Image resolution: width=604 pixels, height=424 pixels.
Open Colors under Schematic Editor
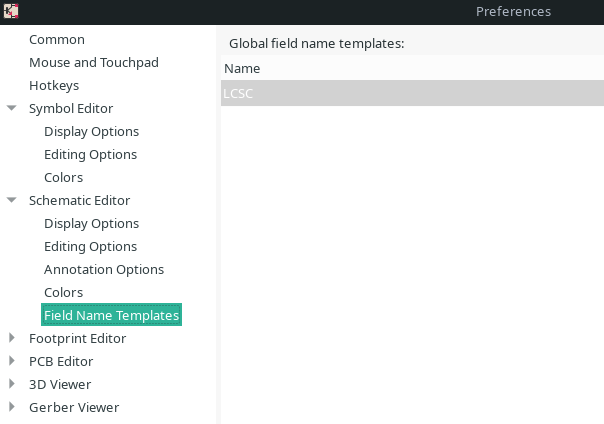[63, 293]
